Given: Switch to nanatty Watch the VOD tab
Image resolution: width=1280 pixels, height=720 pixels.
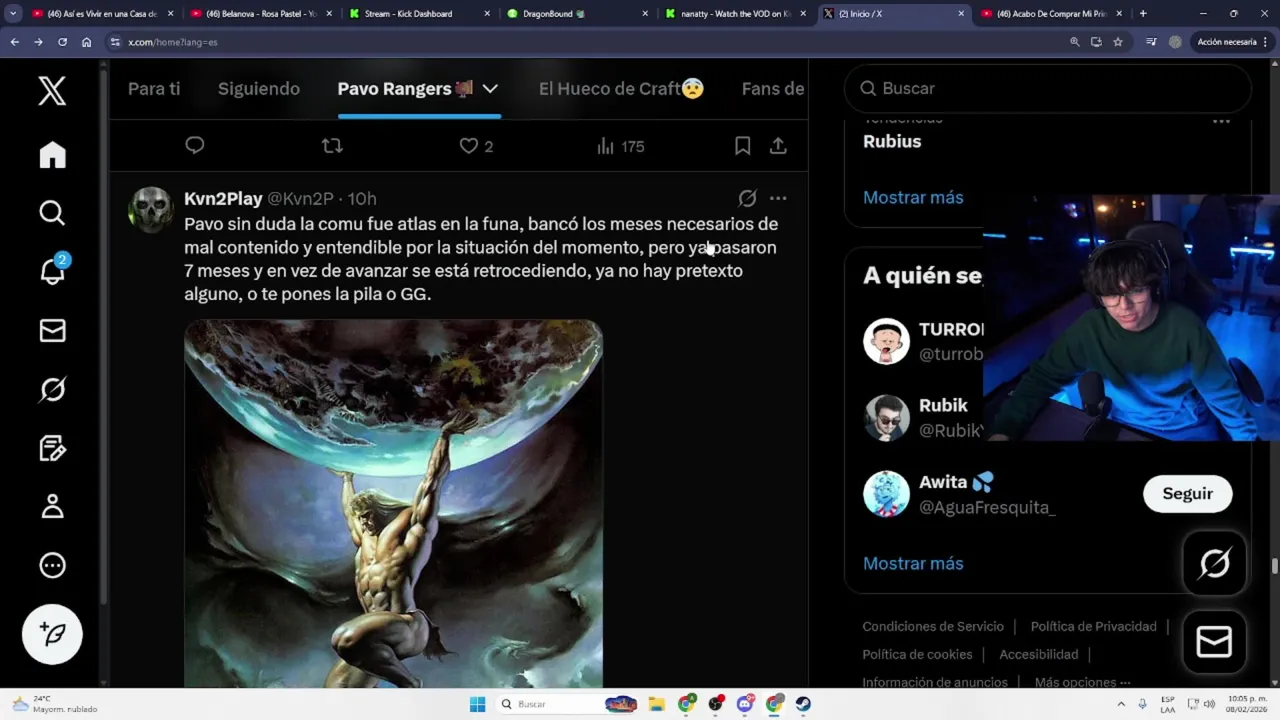Looking at the screenshot, I should 738,14.
